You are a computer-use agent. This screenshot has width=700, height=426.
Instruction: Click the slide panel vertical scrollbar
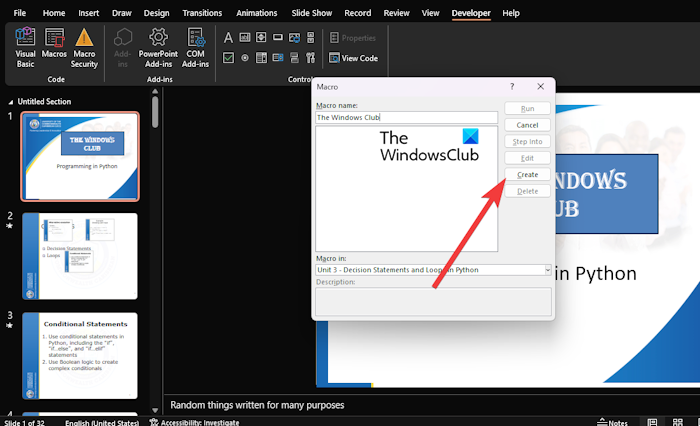[x=155, y=112]
